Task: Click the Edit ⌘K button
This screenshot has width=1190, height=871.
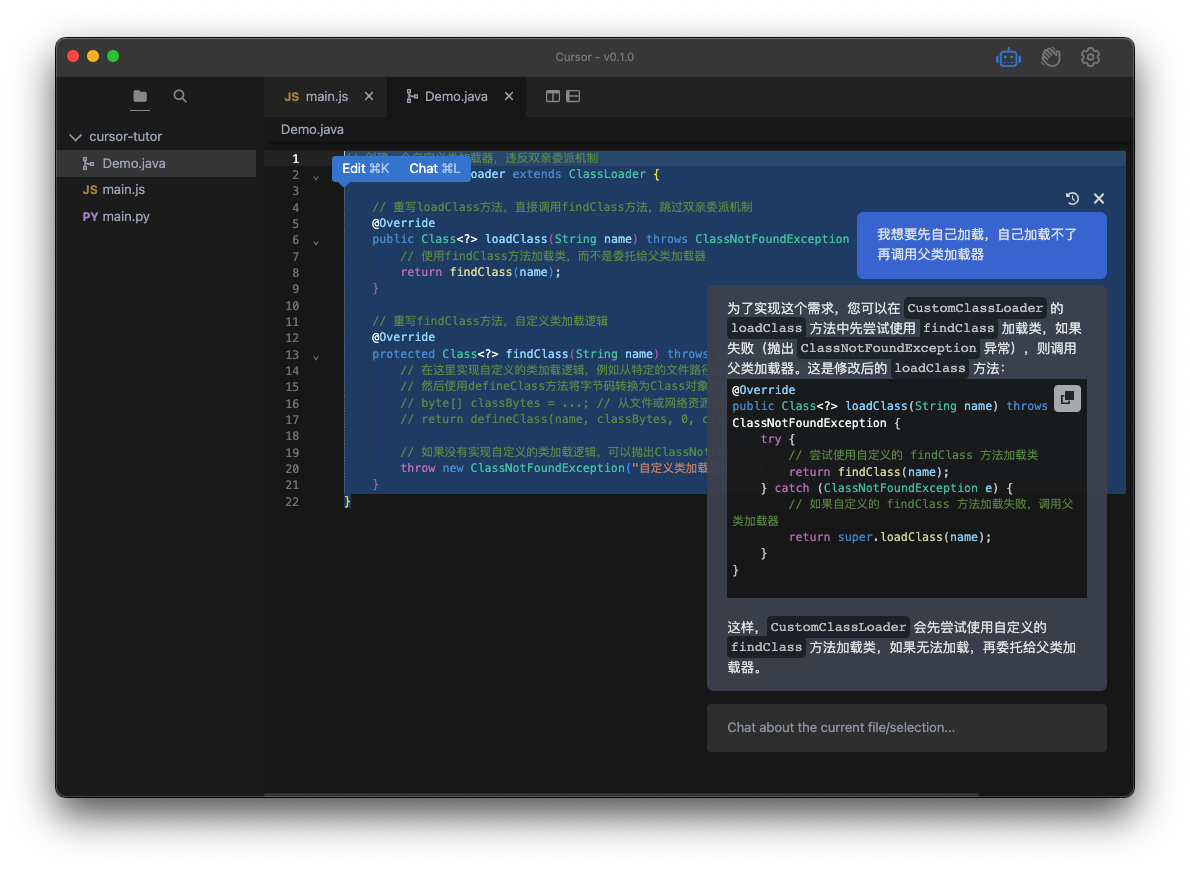Action: pyautogui.click(x=366, y=168)
